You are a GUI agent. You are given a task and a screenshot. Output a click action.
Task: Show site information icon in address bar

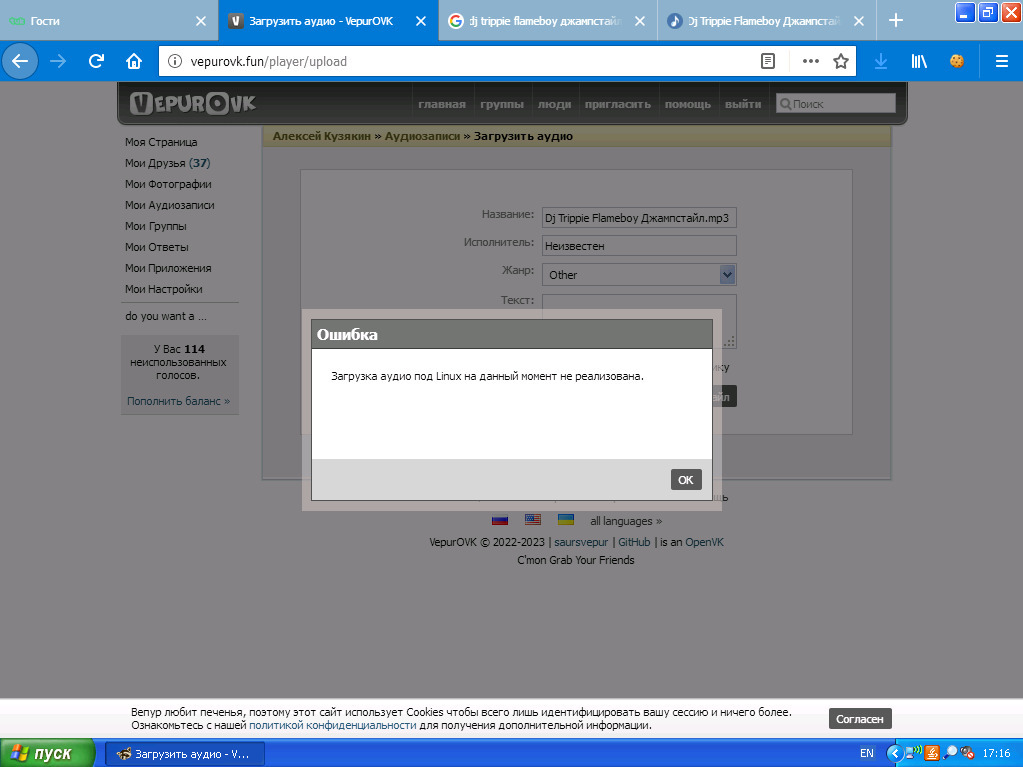[x=175, y=61]
